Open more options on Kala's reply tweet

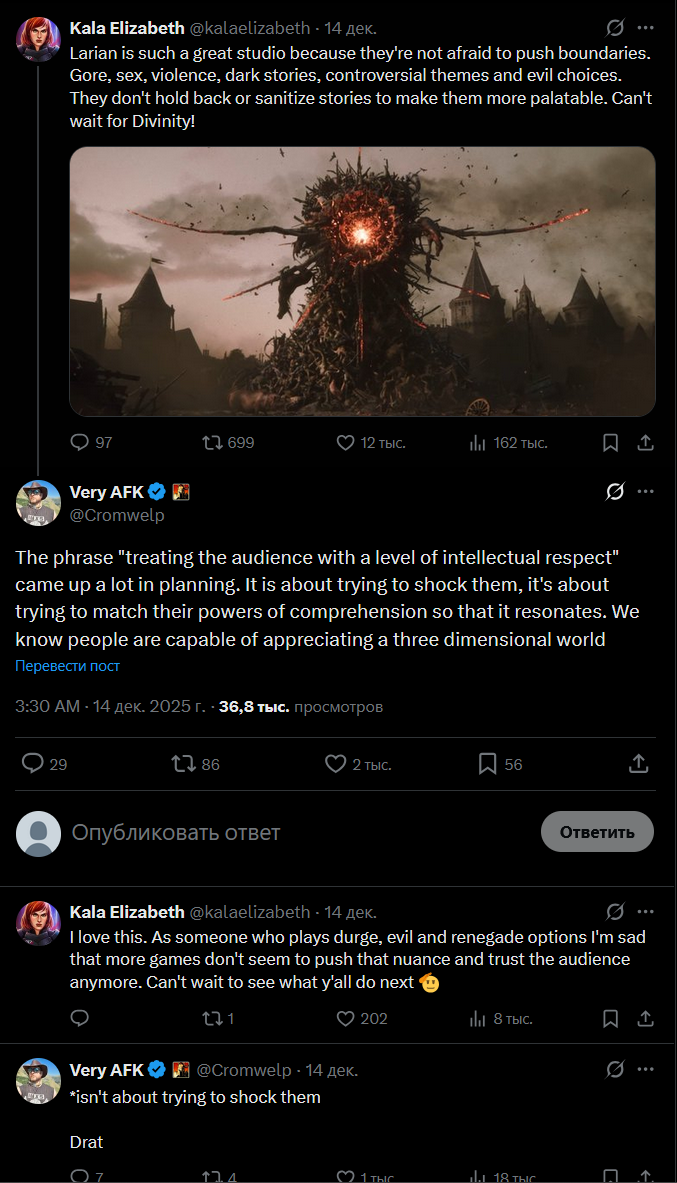pos(646,912)
